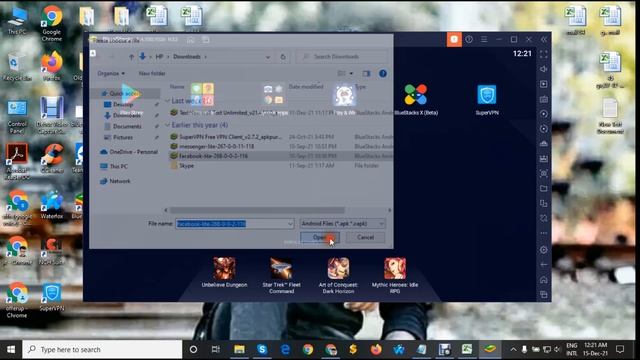Open BlueStacks help question mark icon
The height and width of the screenshot is (360, 640).
[469, 40]
